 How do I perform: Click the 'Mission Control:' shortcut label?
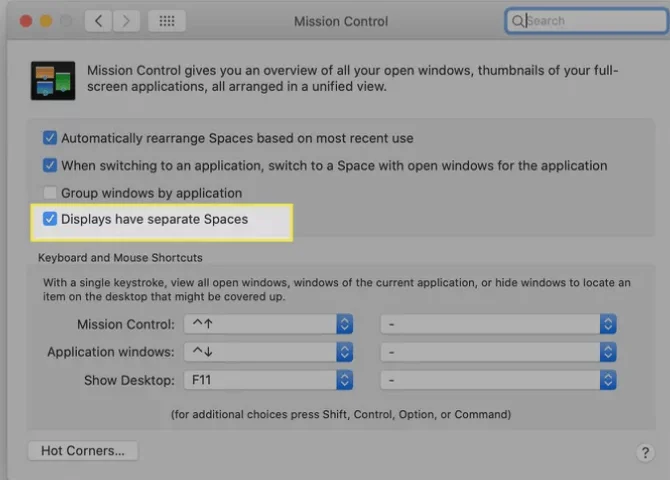point(126,324)
